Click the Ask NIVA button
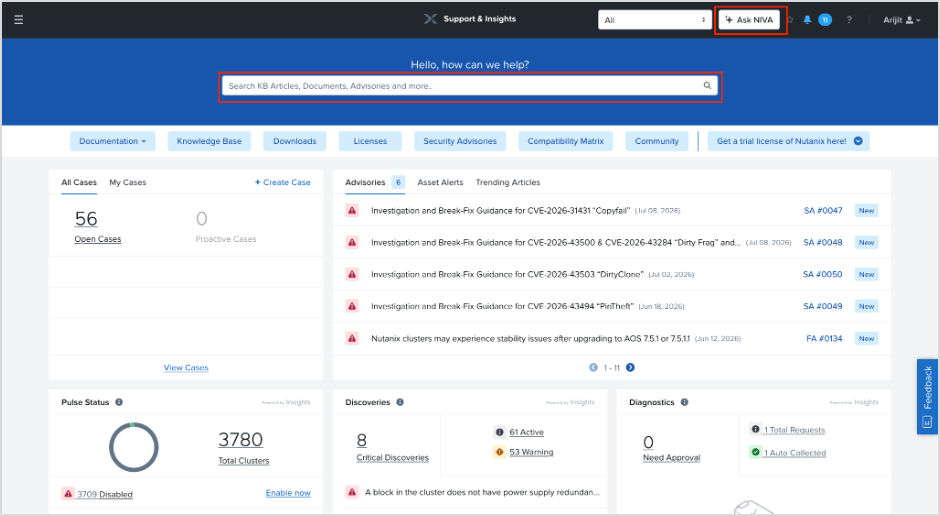 (749, 20)
